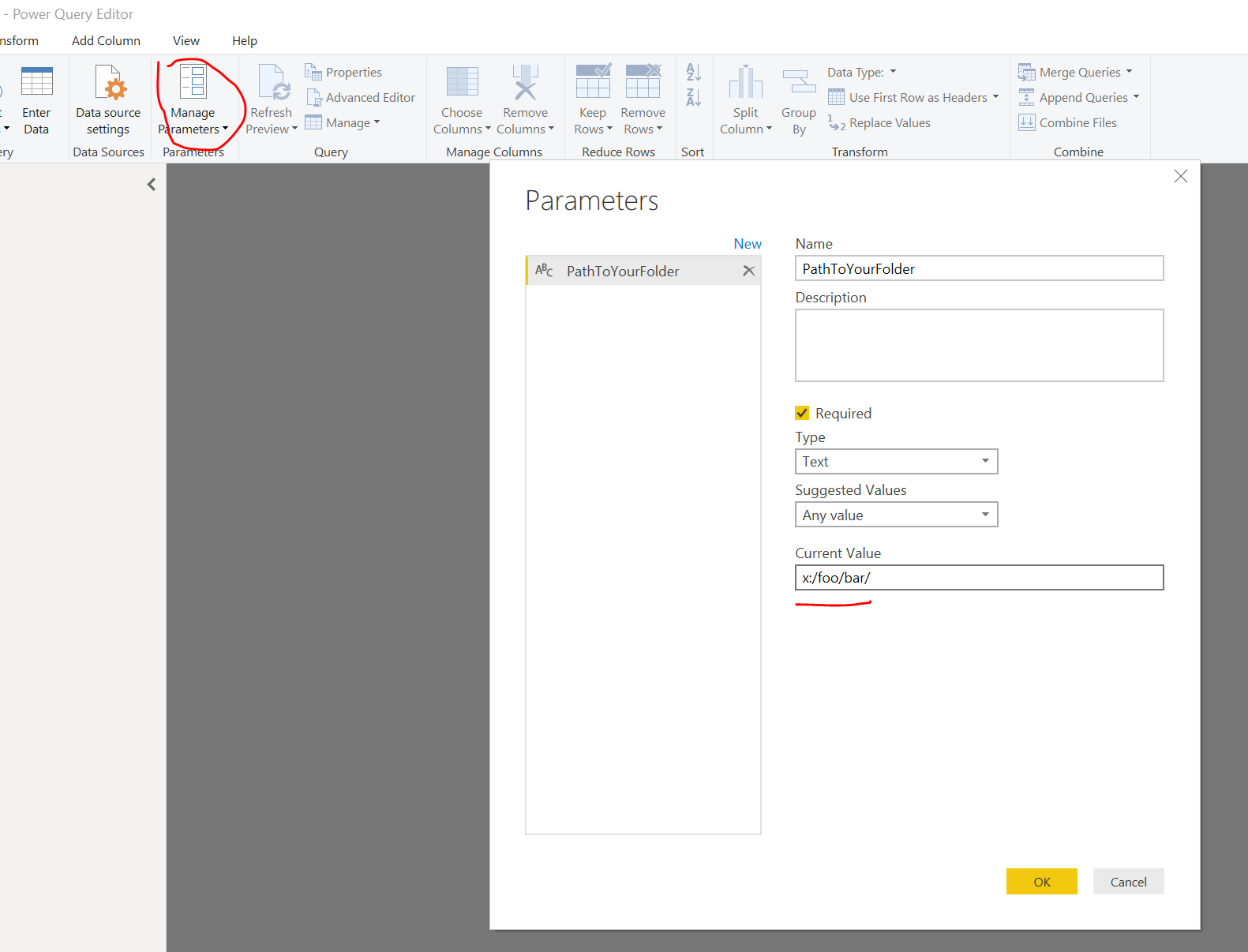Sort ascending with A-Z icon
Screen dimensions: 1248x952
coord(693,73)
